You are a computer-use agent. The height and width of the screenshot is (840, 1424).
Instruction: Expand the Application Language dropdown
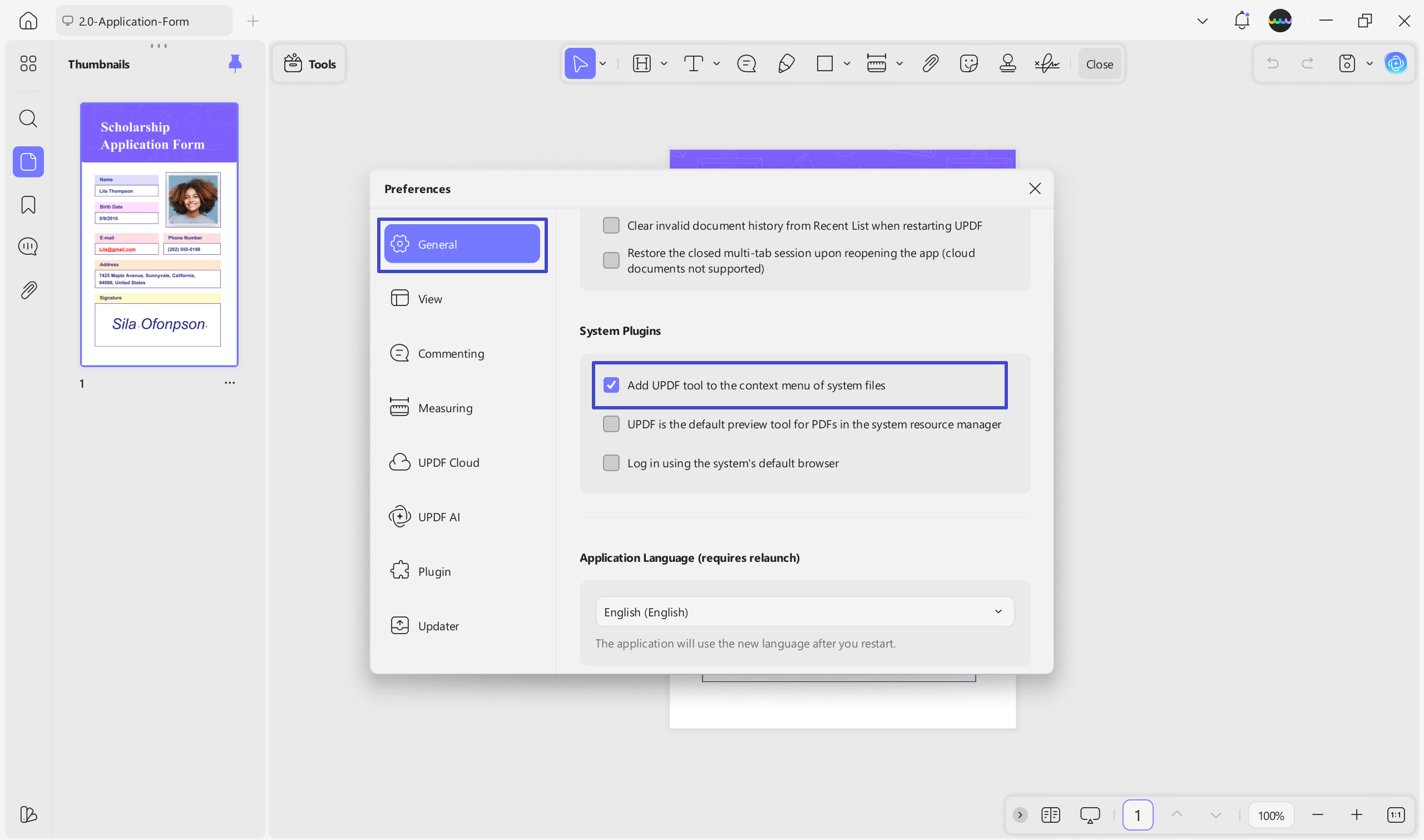tap(804, 612)
